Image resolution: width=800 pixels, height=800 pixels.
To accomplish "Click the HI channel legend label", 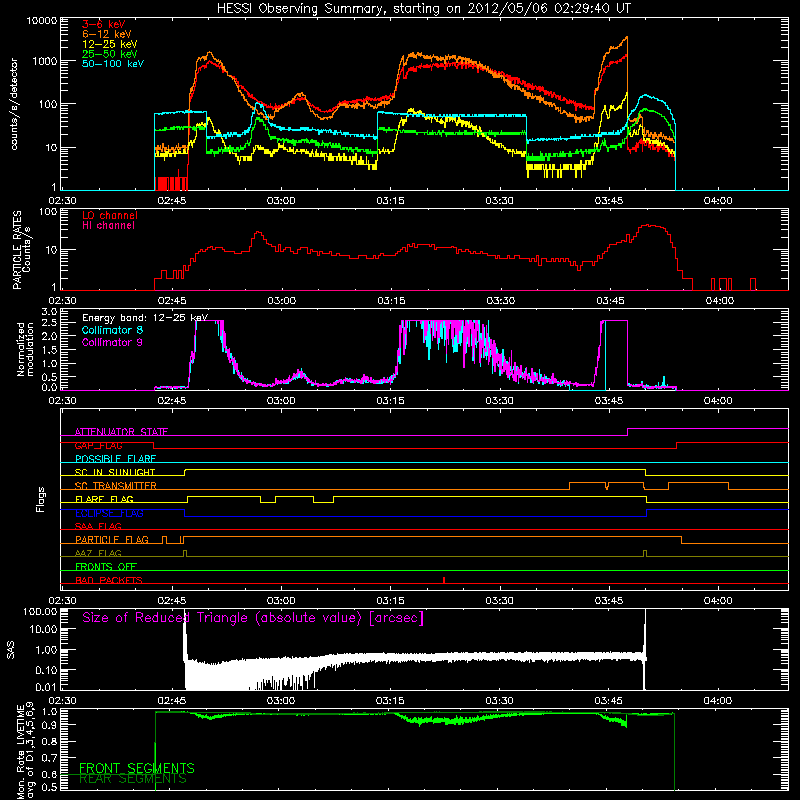I will click(x=108, y=226).
